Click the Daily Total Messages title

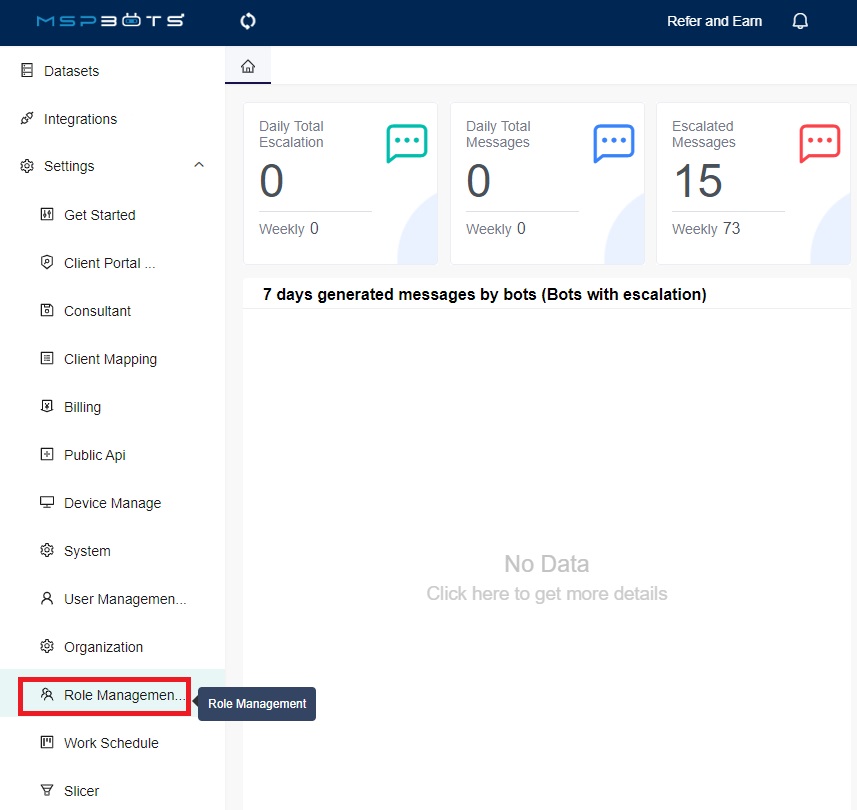click(x=498, y=134)
